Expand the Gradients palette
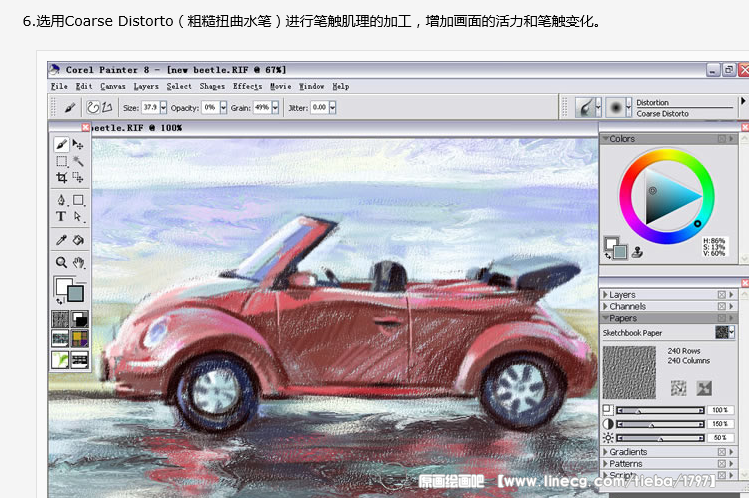The width and height of the screenshot is (749, 498). click(605, 452)
